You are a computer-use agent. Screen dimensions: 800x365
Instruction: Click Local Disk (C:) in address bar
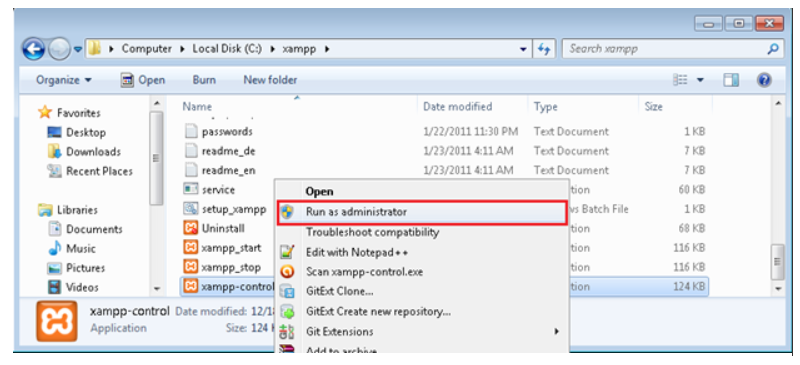(x=227, y=49)
